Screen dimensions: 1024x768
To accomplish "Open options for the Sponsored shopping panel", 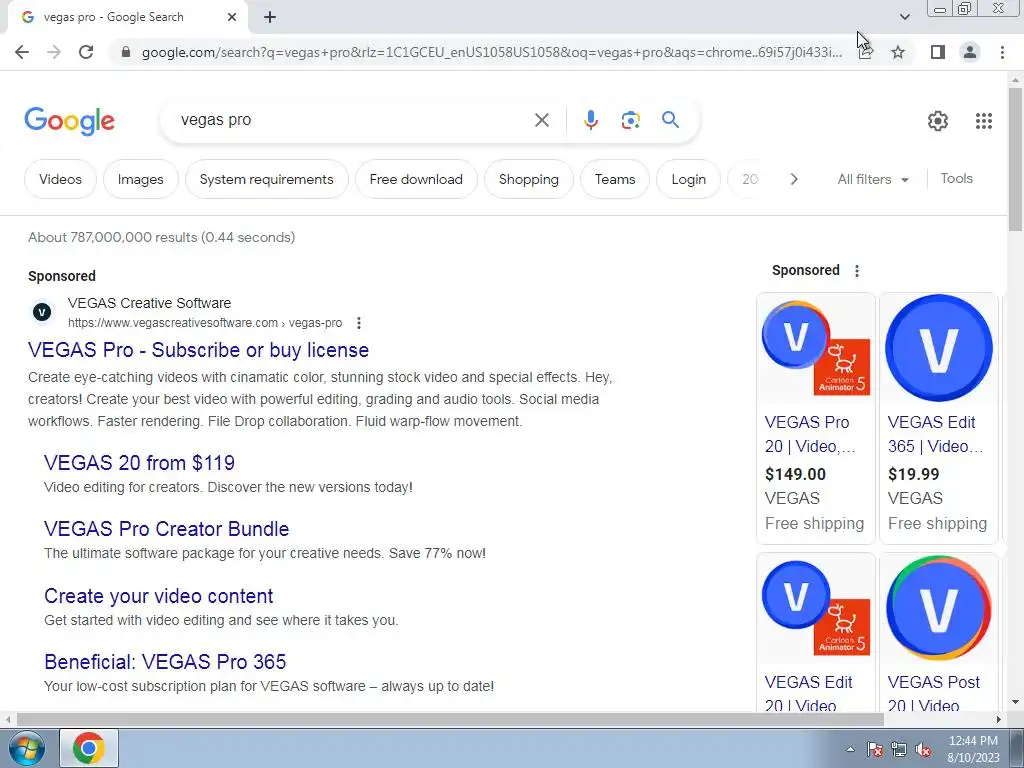I will [857, 270].
